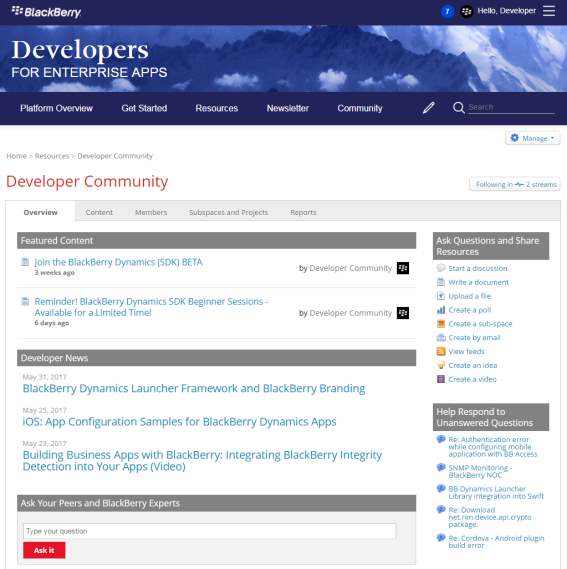Click Start a discussion link
The height and width of the screenshot is (569, 567).
(478, 268)
